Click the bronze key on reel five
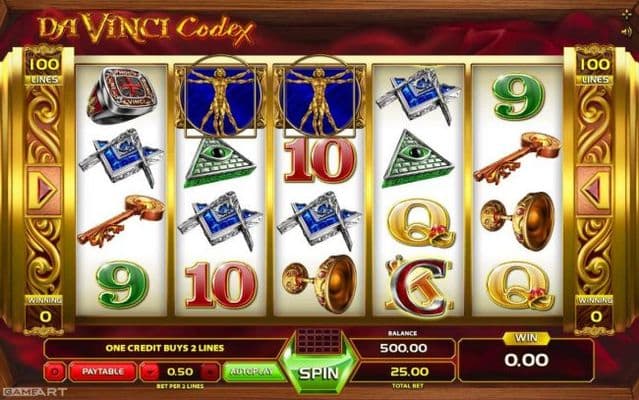Image resolution: width=639 pixels, height=400 pixels. click(x=517, y=157)
